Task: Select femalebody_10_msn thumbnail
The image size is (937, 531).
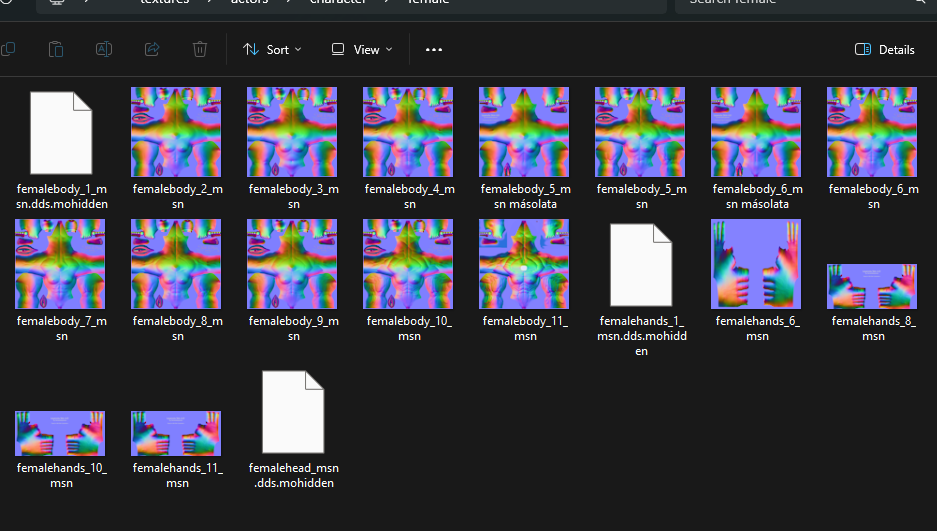Action: 408,264
